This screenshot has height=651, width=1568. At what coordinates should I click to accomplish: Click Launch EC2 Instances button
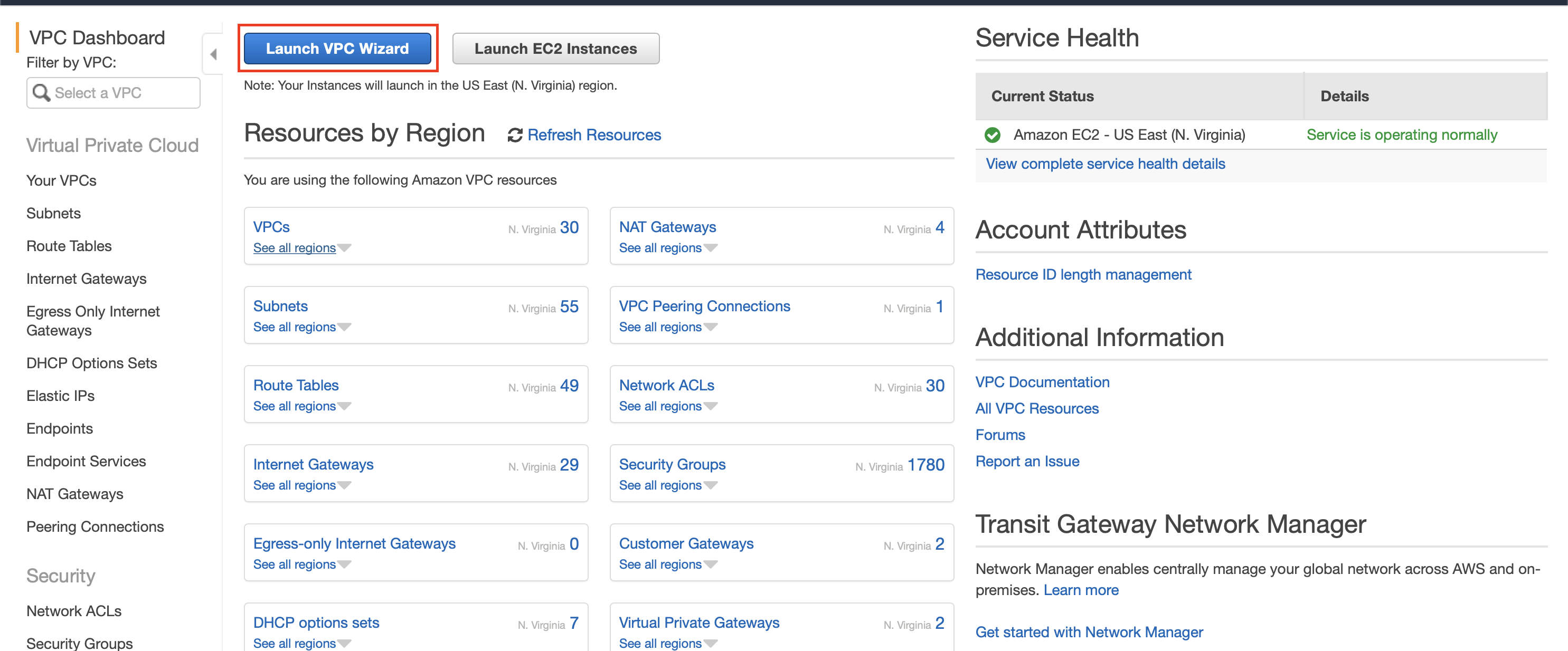(556, 49)
